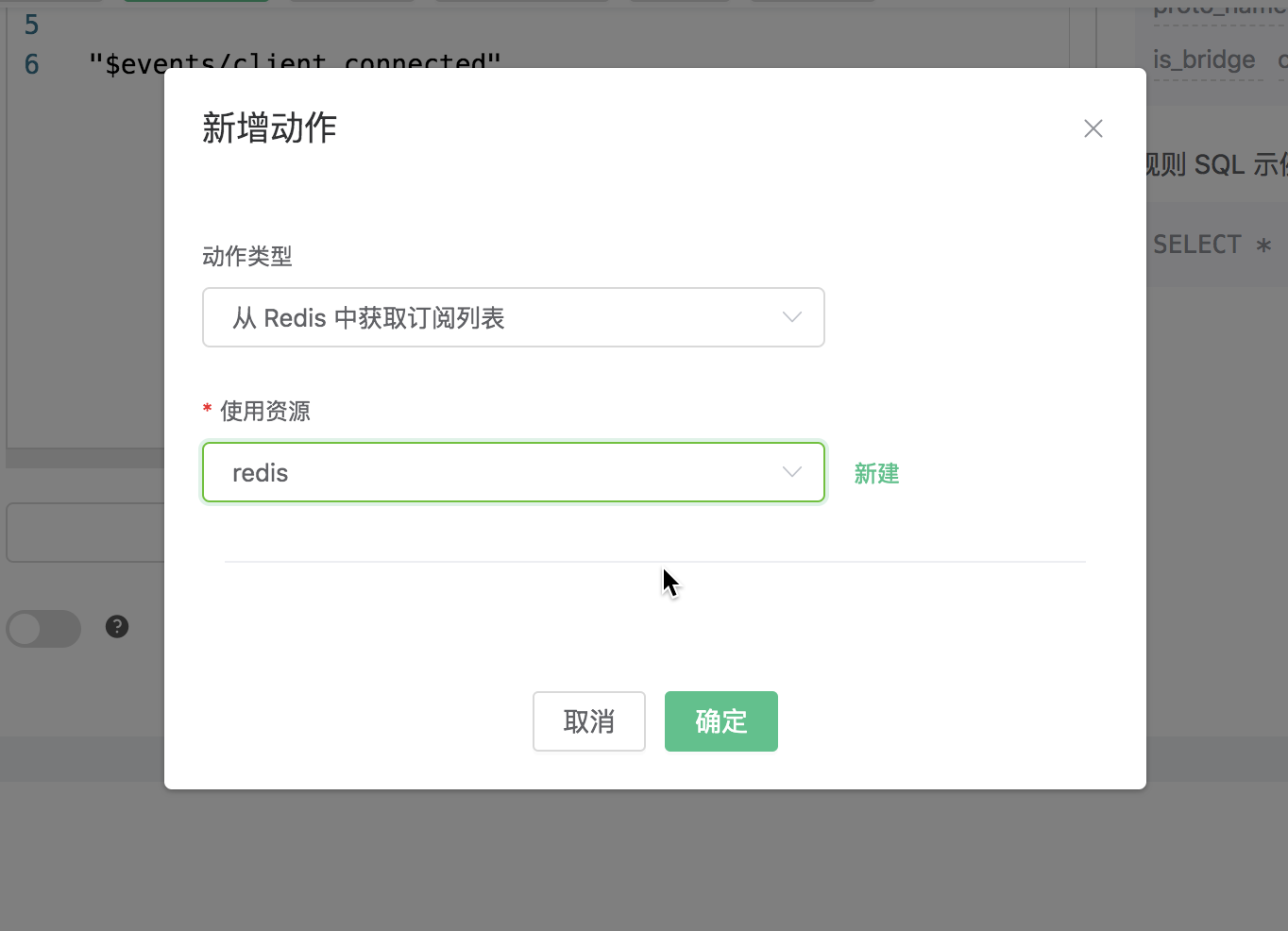Click the input field behind the dialog's left edge
1288x931 pixels.
point(86,533)
